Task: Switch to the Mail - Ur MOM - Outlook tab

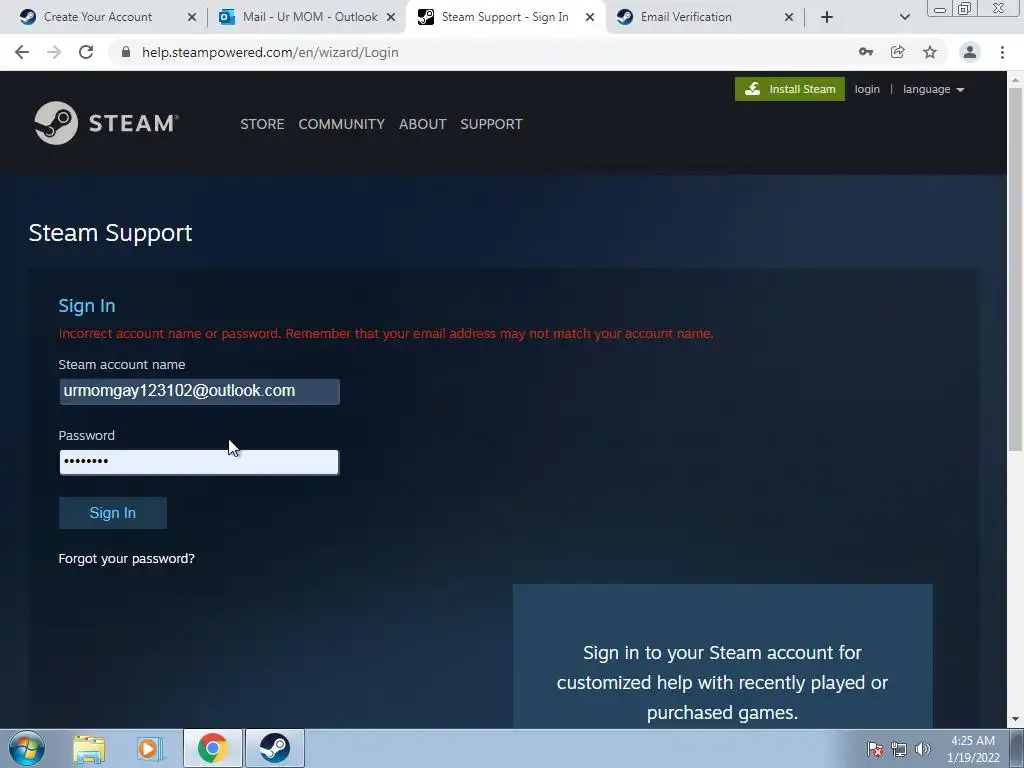Action: click(300, 17)
